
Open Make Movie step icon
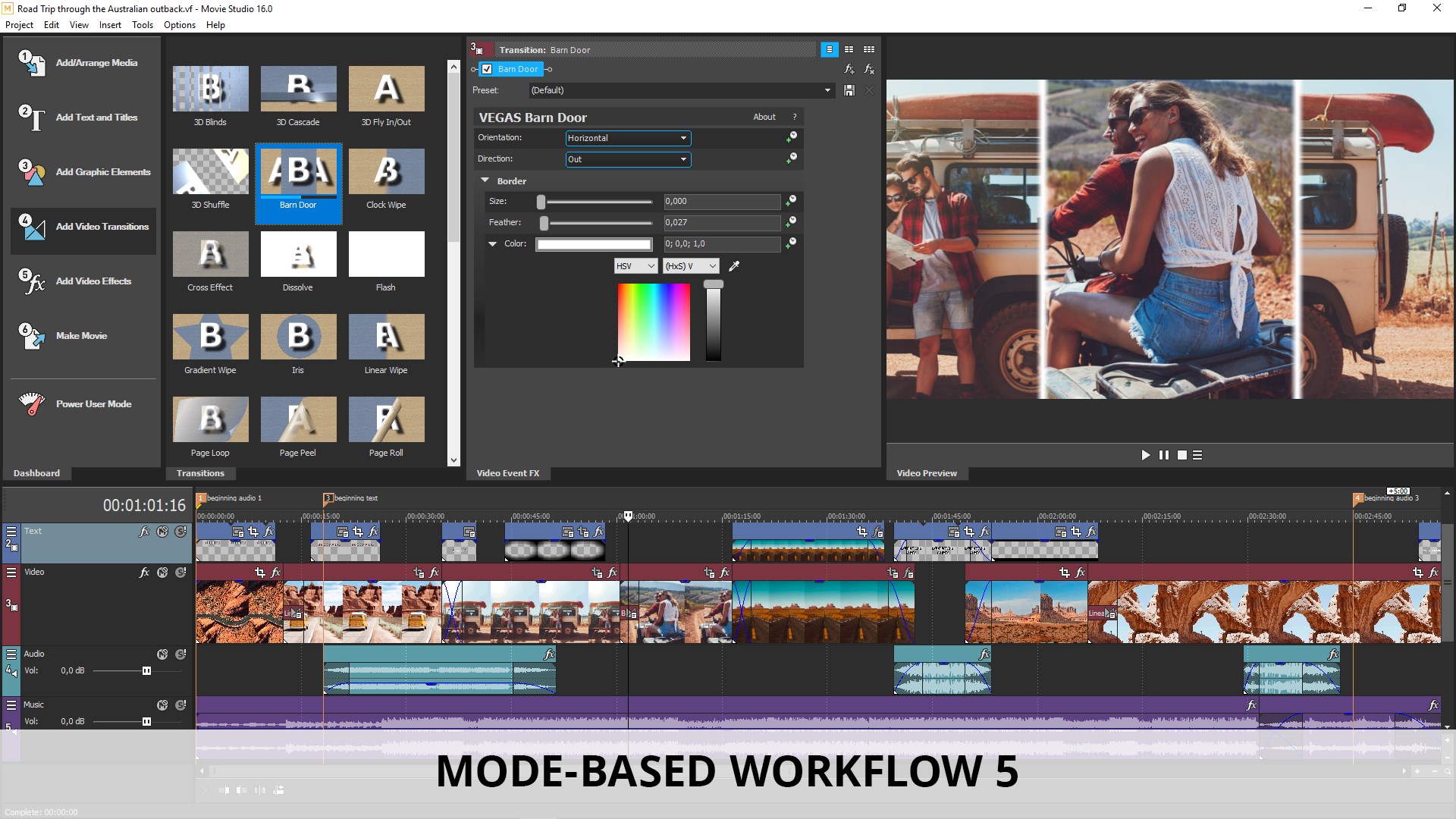(x=32, y=336)
